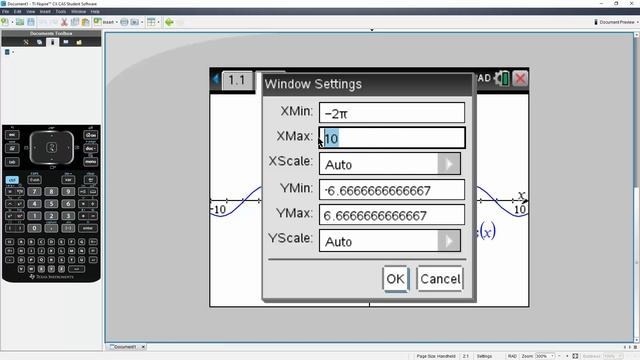Select the TI-SmartView keypad tab in Toolbox
640x360 pixels.
click(x=52, y=42)
